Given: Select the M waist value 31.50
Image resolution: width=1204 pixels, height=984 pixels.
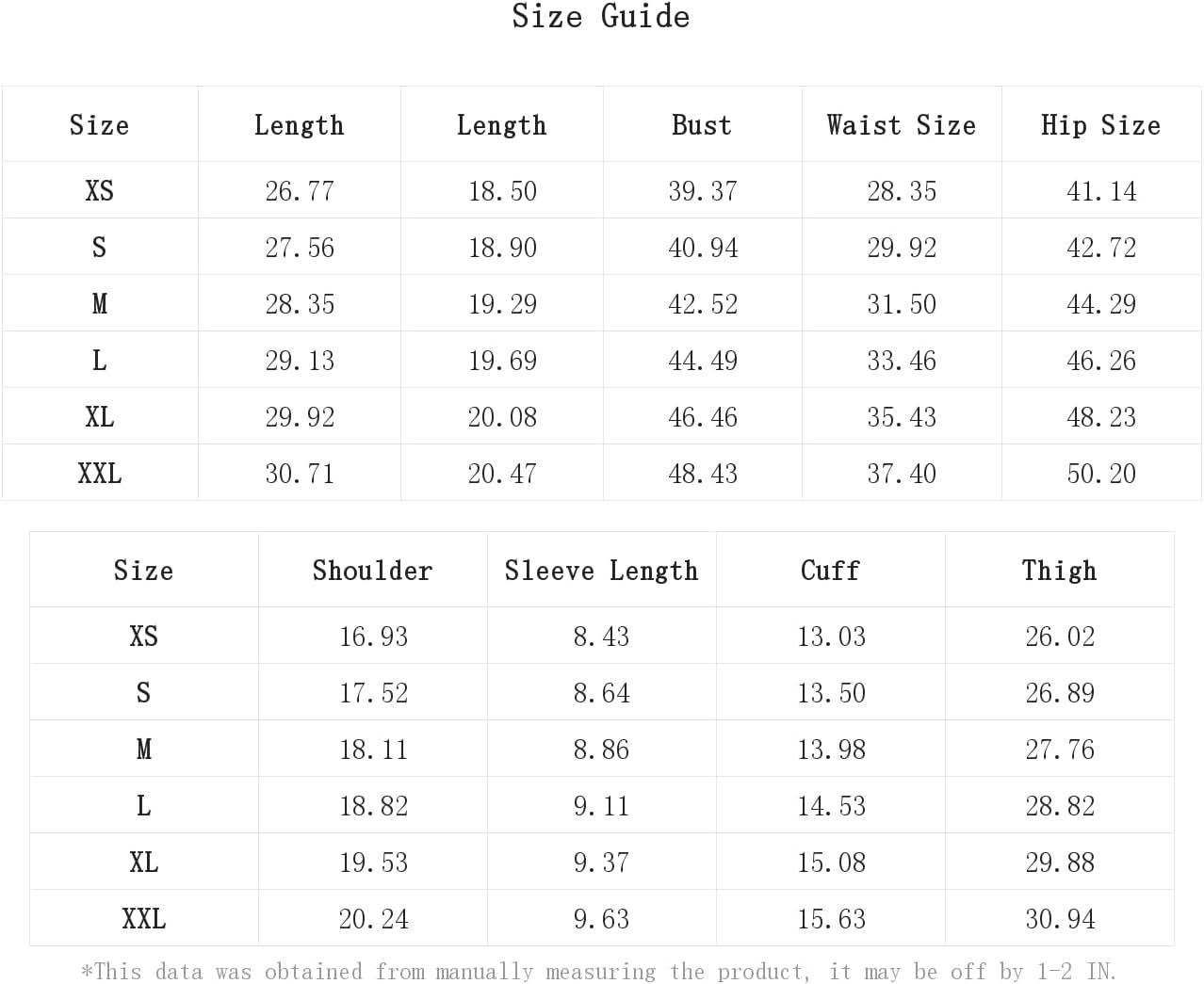Looking at the screenshot, I should coord(902,304).
